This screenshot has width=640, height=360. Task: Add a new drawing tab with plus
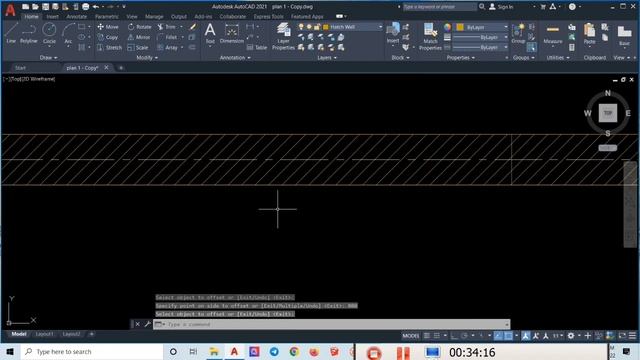point(121,68)
